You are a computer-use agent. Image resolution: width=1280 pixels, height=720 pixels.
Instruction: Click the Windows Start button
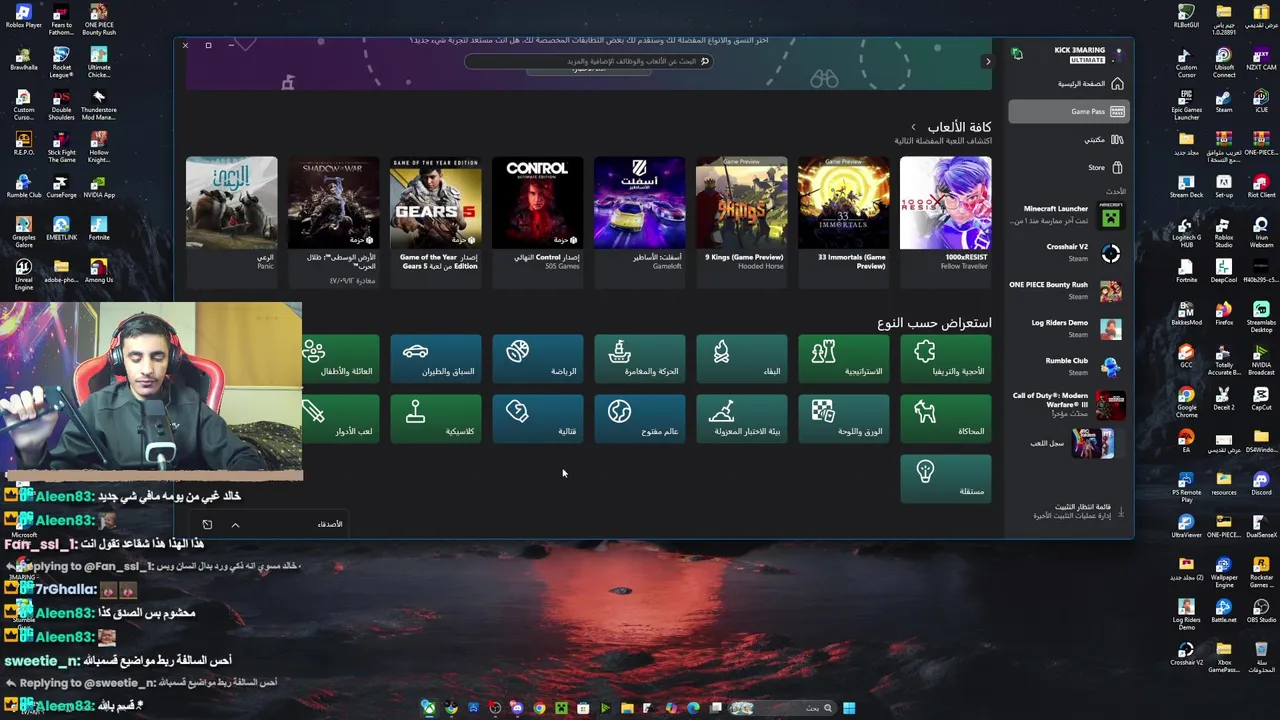pos(849,708)
